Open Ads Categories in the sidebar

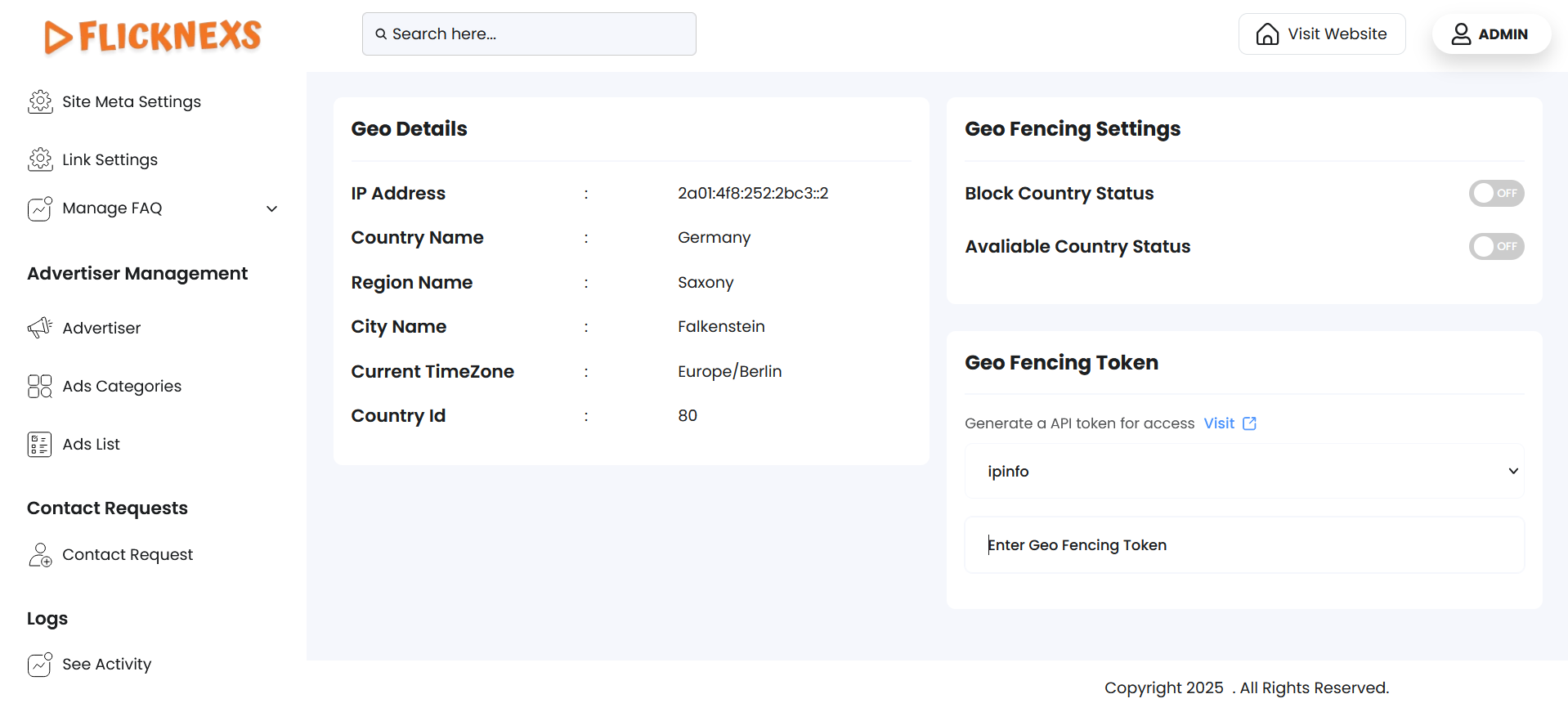pyautogui.click(x=122, y=387)
